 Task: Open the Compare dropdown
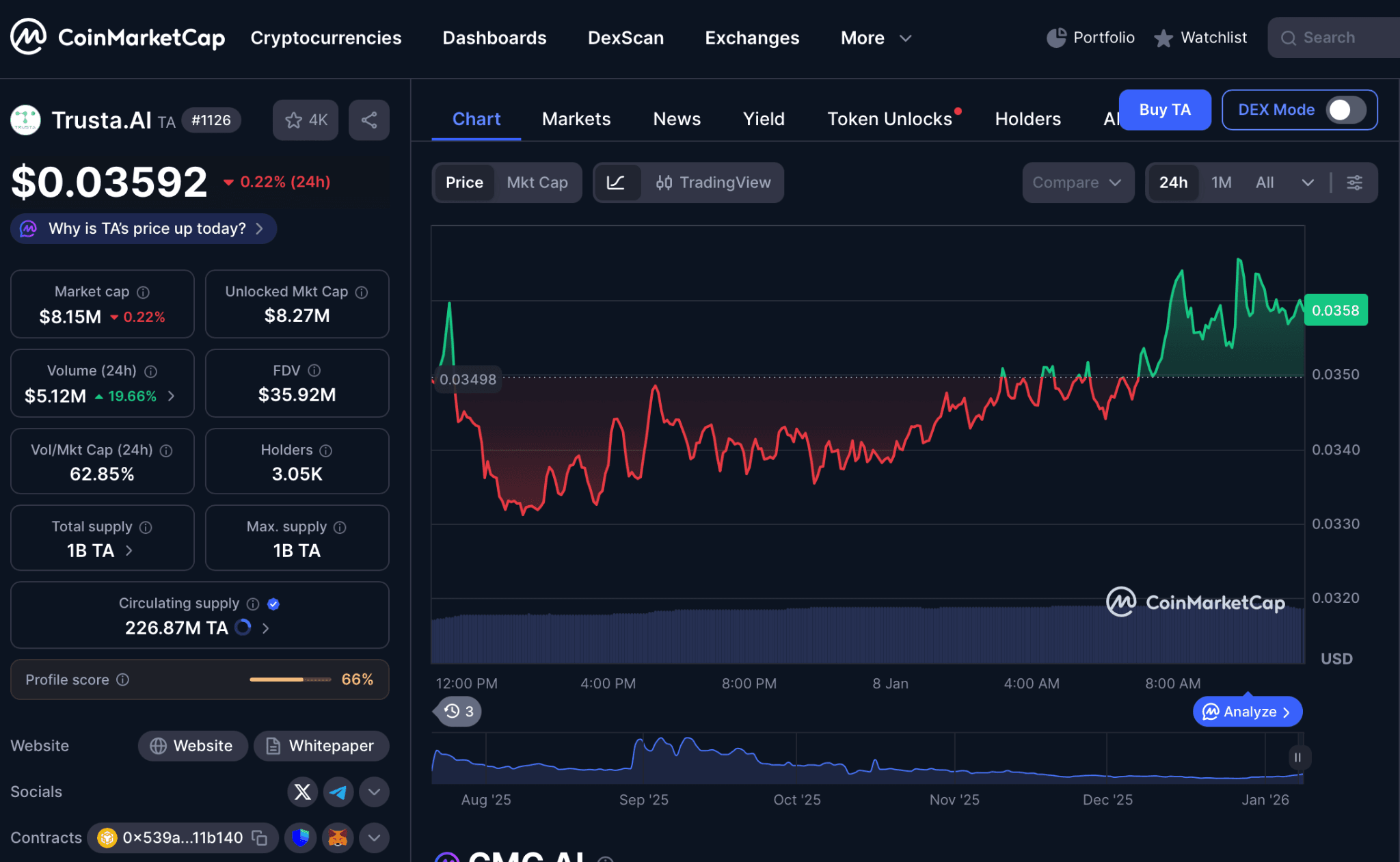tap(1077, 183)
